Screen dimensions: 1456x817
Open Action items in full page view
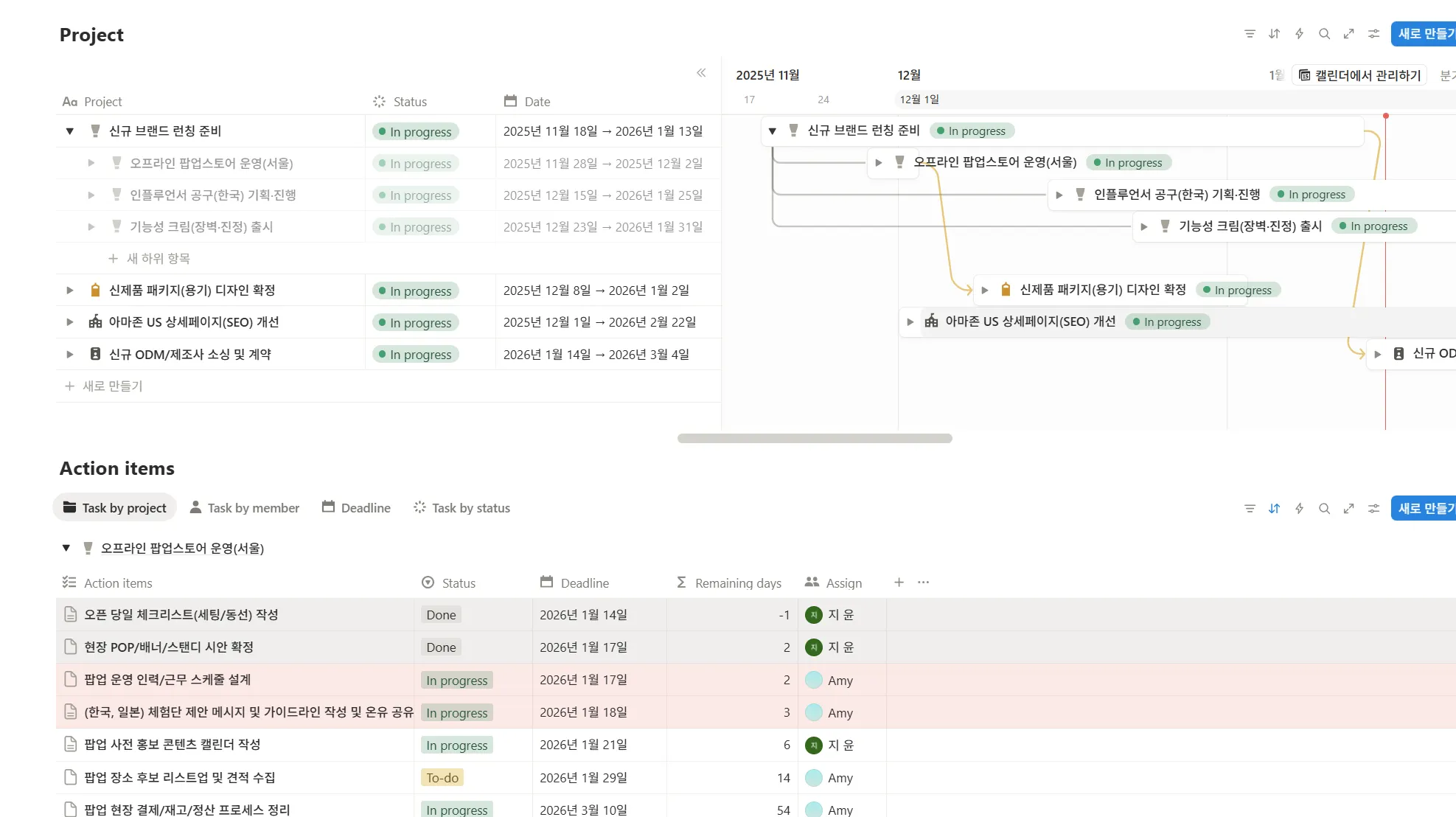click(1348, 509)
